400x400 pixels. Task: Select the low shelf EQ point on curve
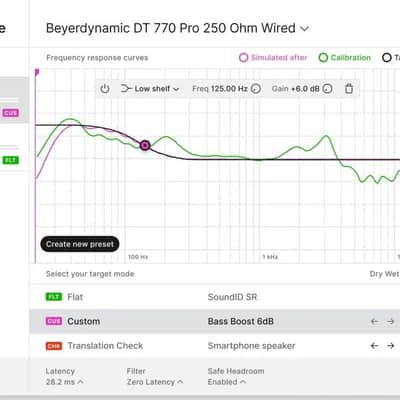[145, 145]
